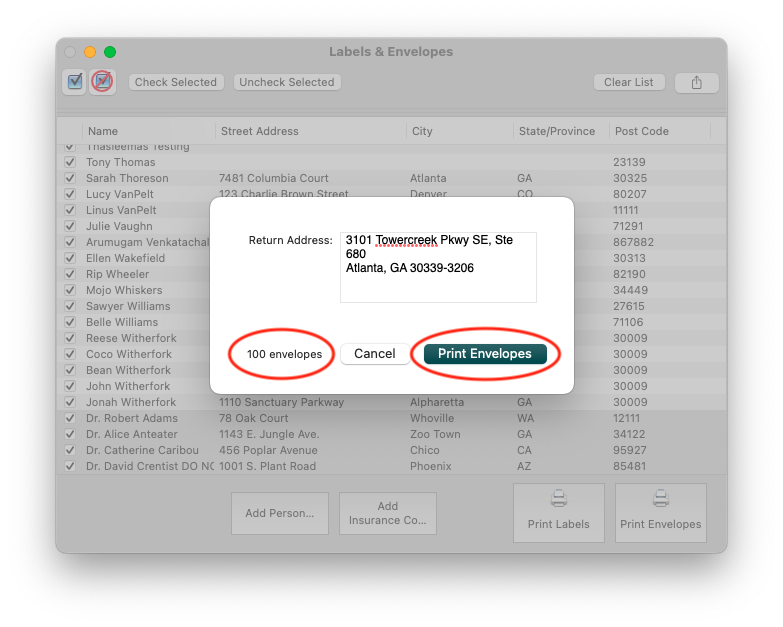The image size is (783, 627).
Task: Click the 100 envelopes count label
Action: tap(284, 354)
